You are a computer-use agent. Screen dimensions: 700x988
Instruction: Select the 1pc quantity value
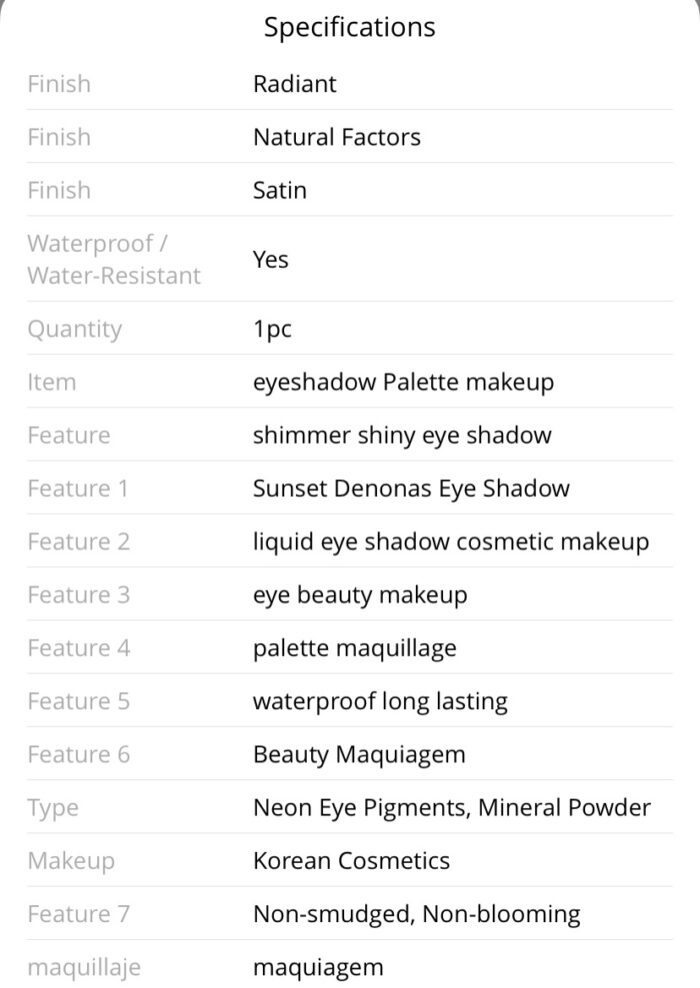[x=272, y=329]
